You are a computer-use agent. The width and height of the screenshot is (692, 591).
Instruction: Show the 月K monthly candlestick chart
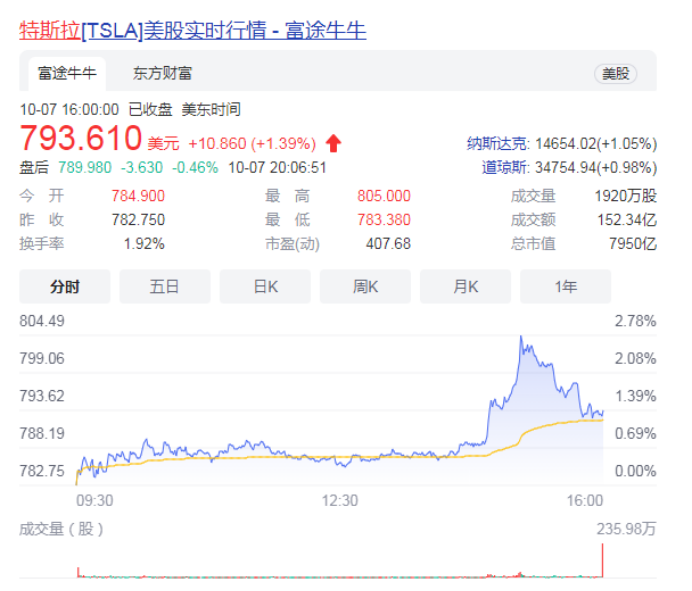click(x=465, y=287)
